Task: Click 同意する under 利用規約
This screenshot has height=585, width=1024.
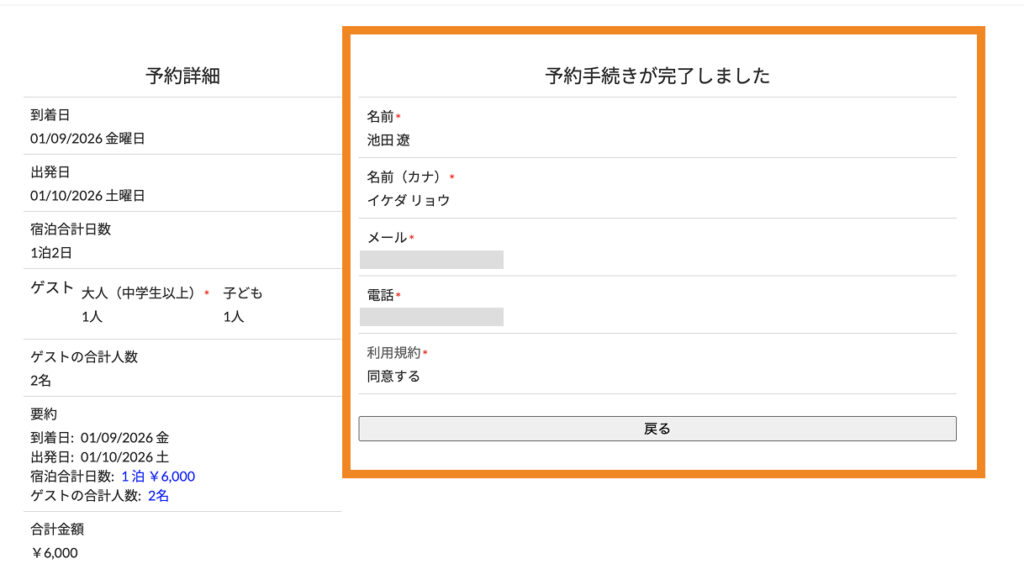Action: point(393,377)
